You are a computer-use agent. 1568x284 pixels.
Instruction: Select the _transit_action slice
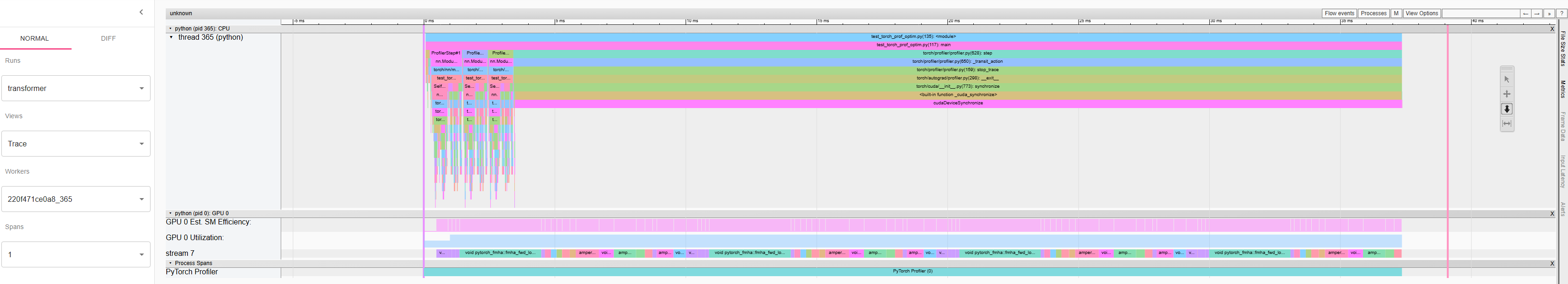click(x=957, y=61)
